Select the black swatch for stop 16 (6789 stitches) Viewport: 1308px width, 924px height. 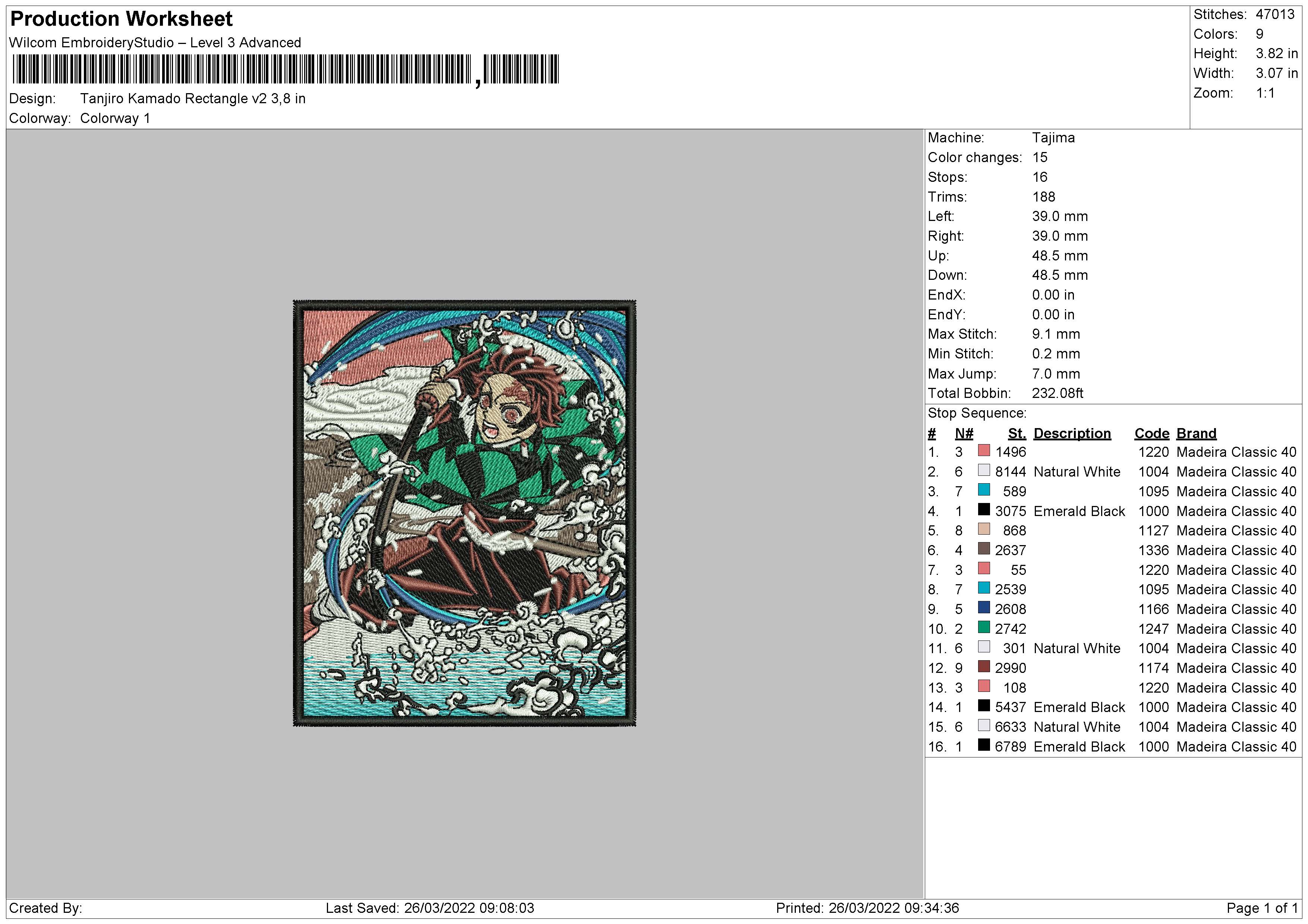pos(984,745)
